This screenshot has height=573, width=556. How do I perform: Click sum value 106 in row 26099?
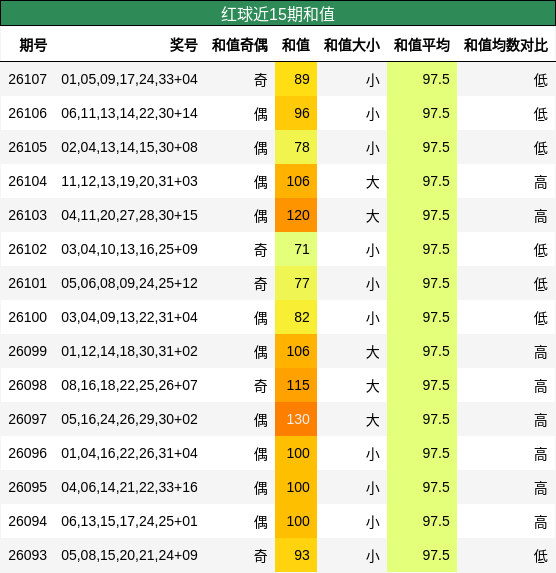point(296,351)
